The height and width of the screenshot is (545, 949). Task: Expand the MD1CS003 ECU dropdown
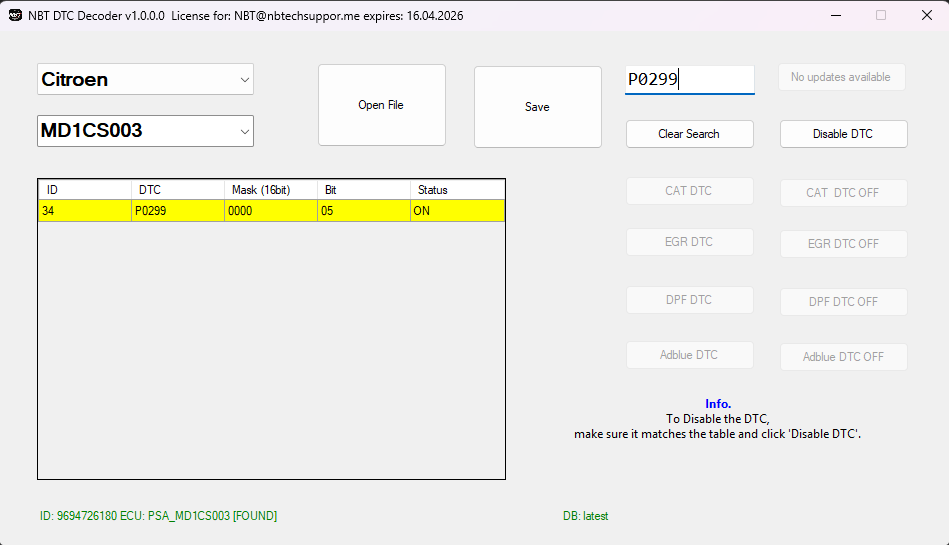(x=145, y=131)
